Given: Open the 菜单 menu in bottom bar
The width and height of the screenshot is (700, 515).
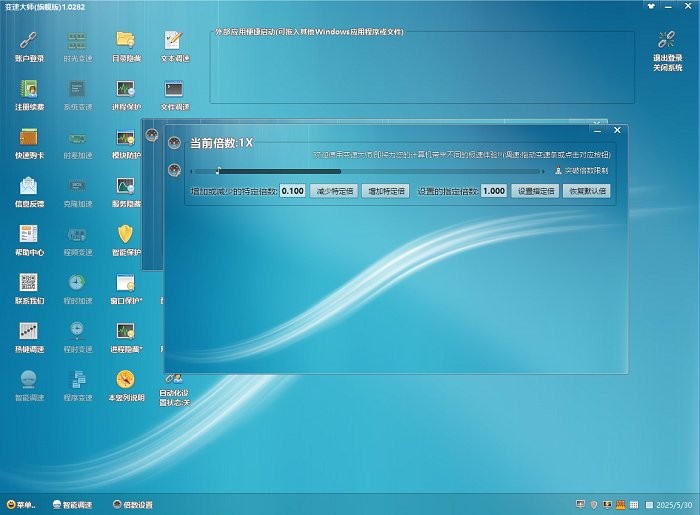Looking at the screenshot, I should pos(21,505).
